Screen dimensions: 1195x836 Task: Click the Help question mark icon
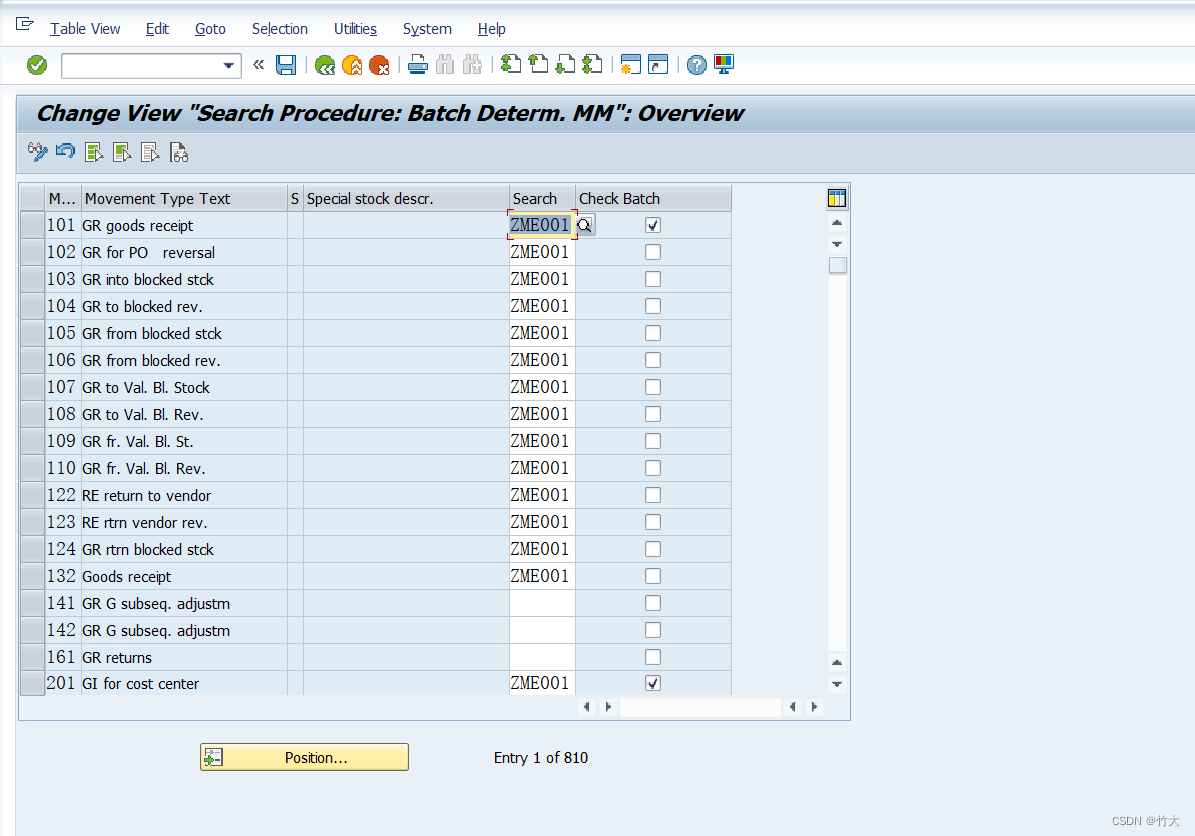(697, 66)
